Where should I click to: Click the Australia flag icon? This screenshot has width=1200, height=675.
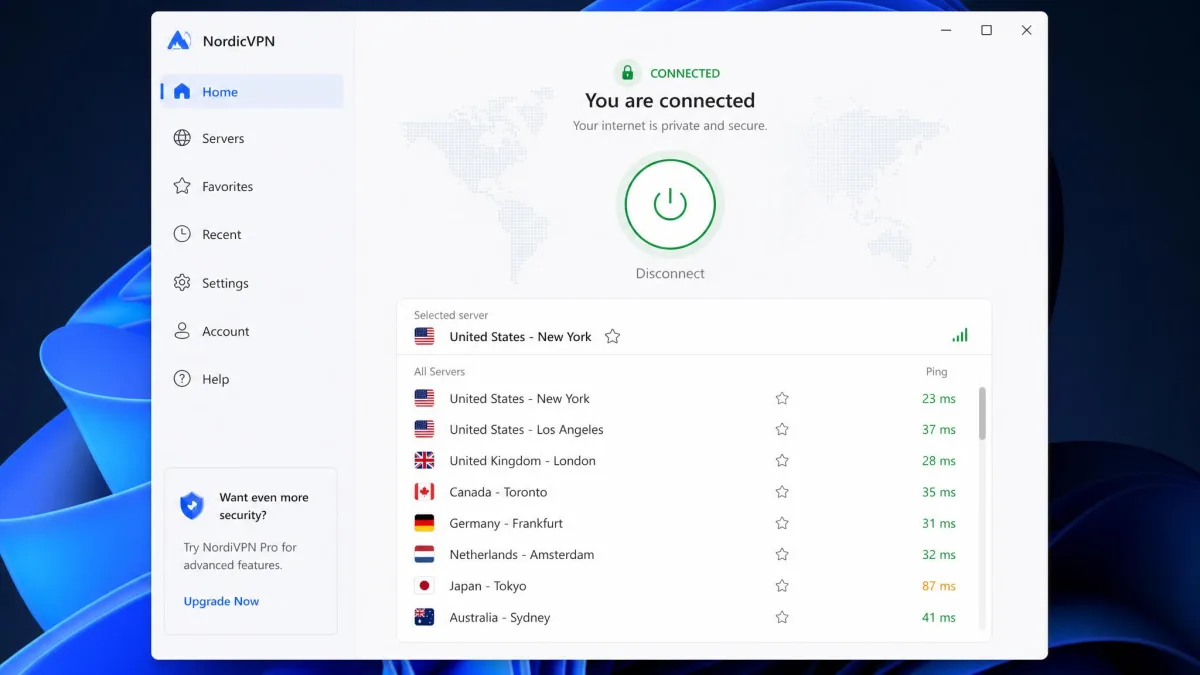(424, 617)
